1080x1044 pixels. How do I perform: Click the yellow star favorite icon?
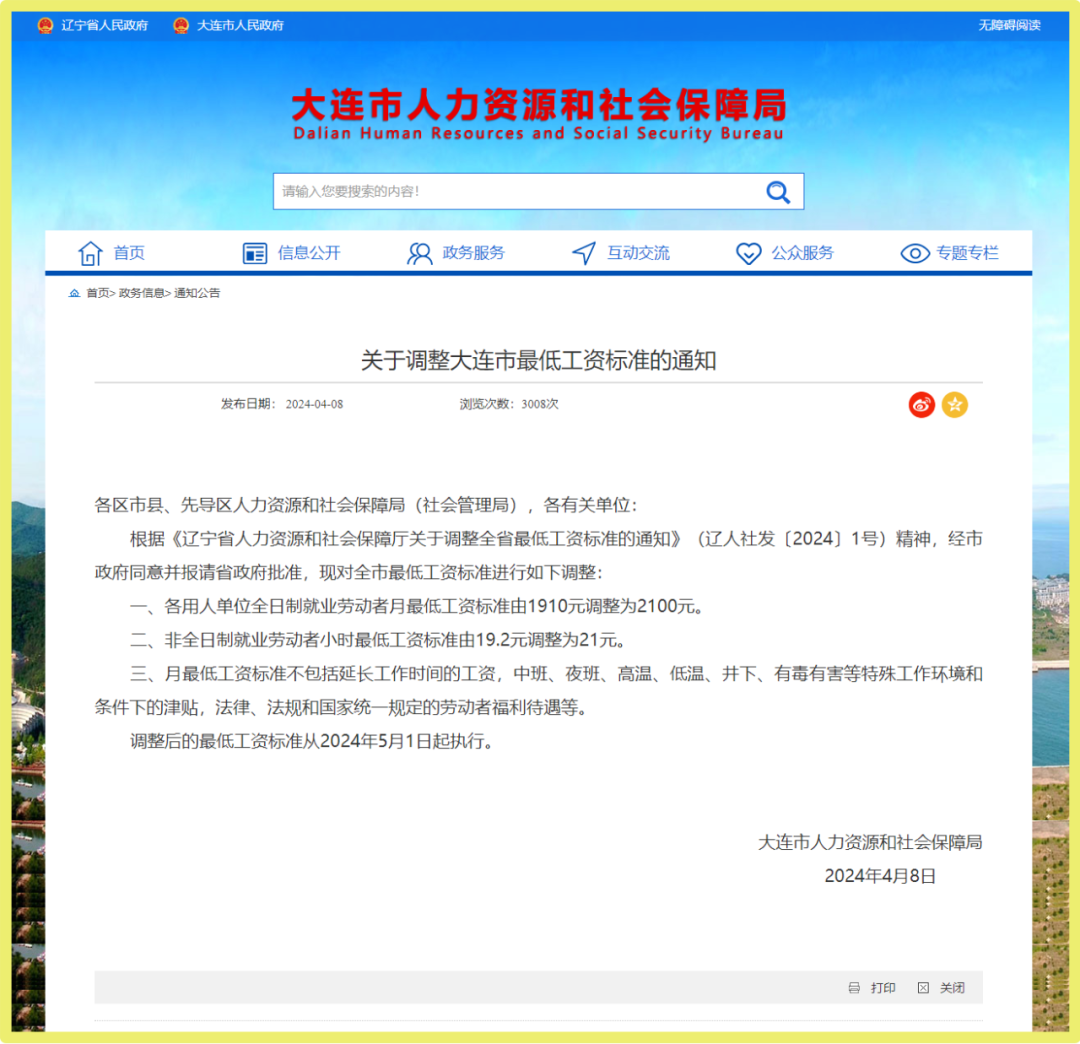click(x=955, y=405)
